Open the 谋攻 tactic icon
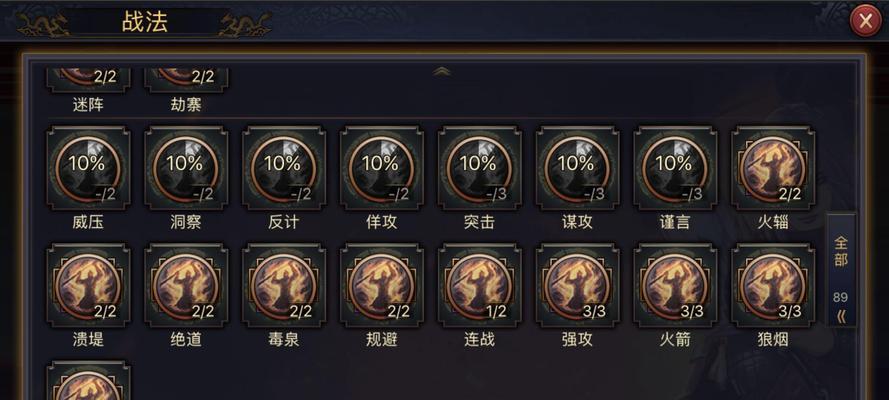This screenshot has height=400, width=889. pyautogui.click(x=577, y=168)
